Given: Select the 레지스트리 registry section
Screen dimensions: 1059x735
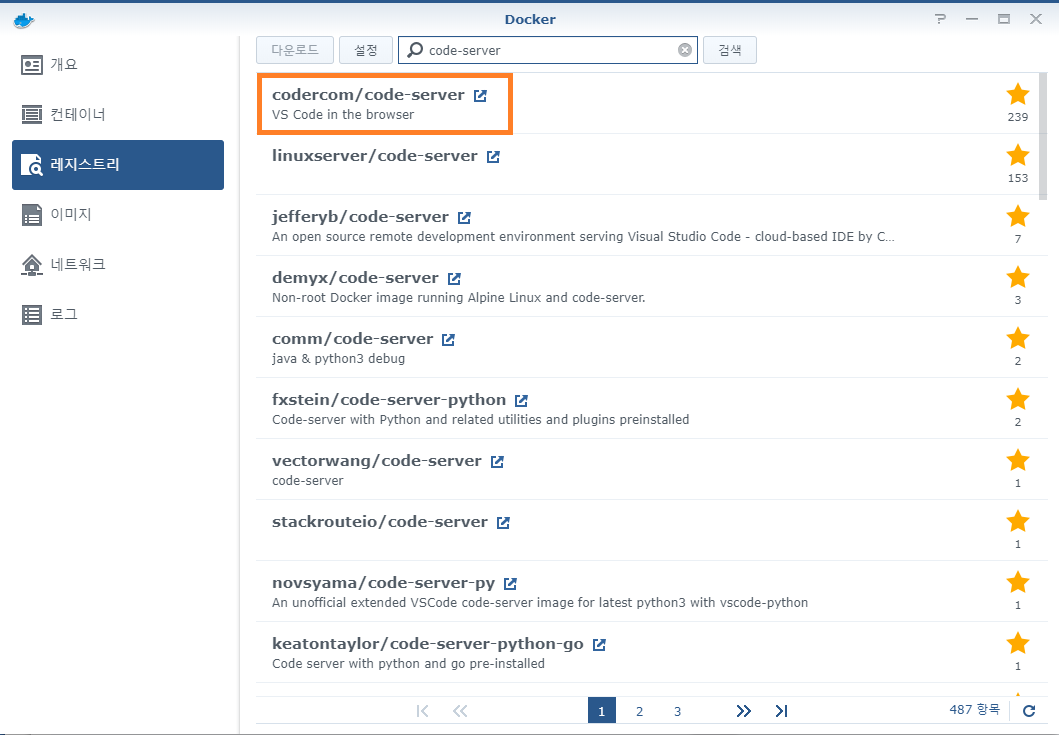Looking at the screenshot, I should pos(118,165).
